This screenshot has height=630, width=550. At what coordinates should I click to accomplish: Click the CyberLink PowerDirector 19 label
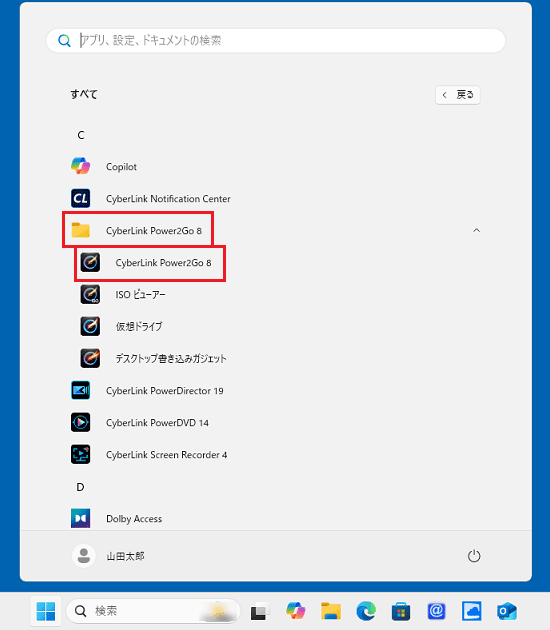pyautogui.click(x=165, y=391)
